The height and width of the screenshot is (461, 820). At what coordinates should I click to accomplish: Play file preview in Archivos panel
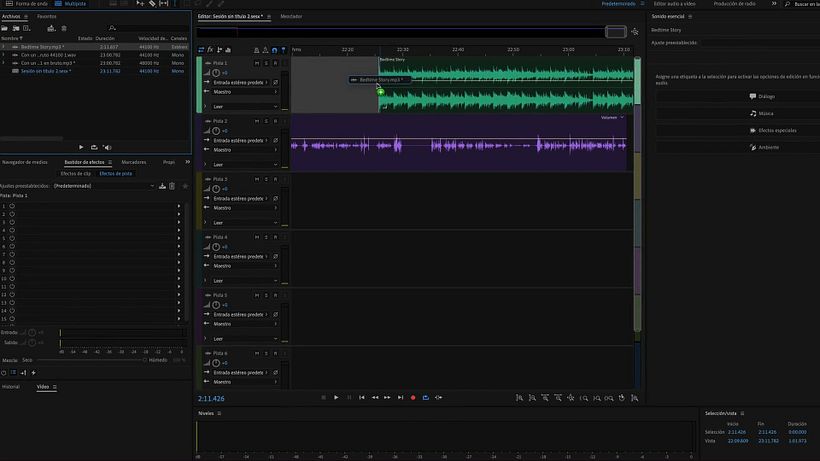(81, 147)
